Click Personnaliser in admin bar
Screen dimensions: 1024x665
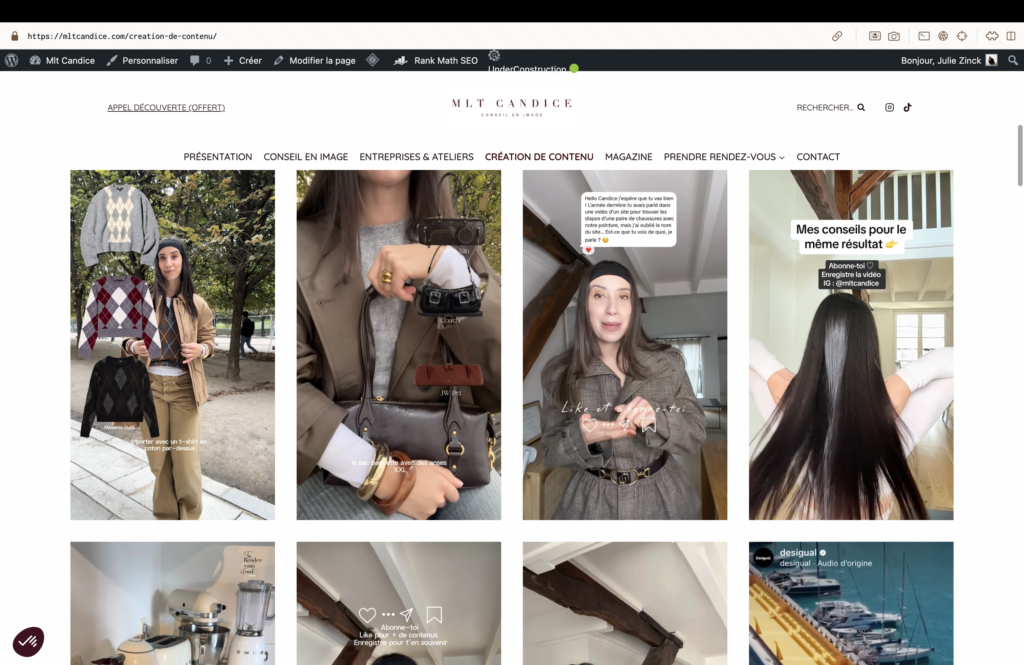point(142,60)
